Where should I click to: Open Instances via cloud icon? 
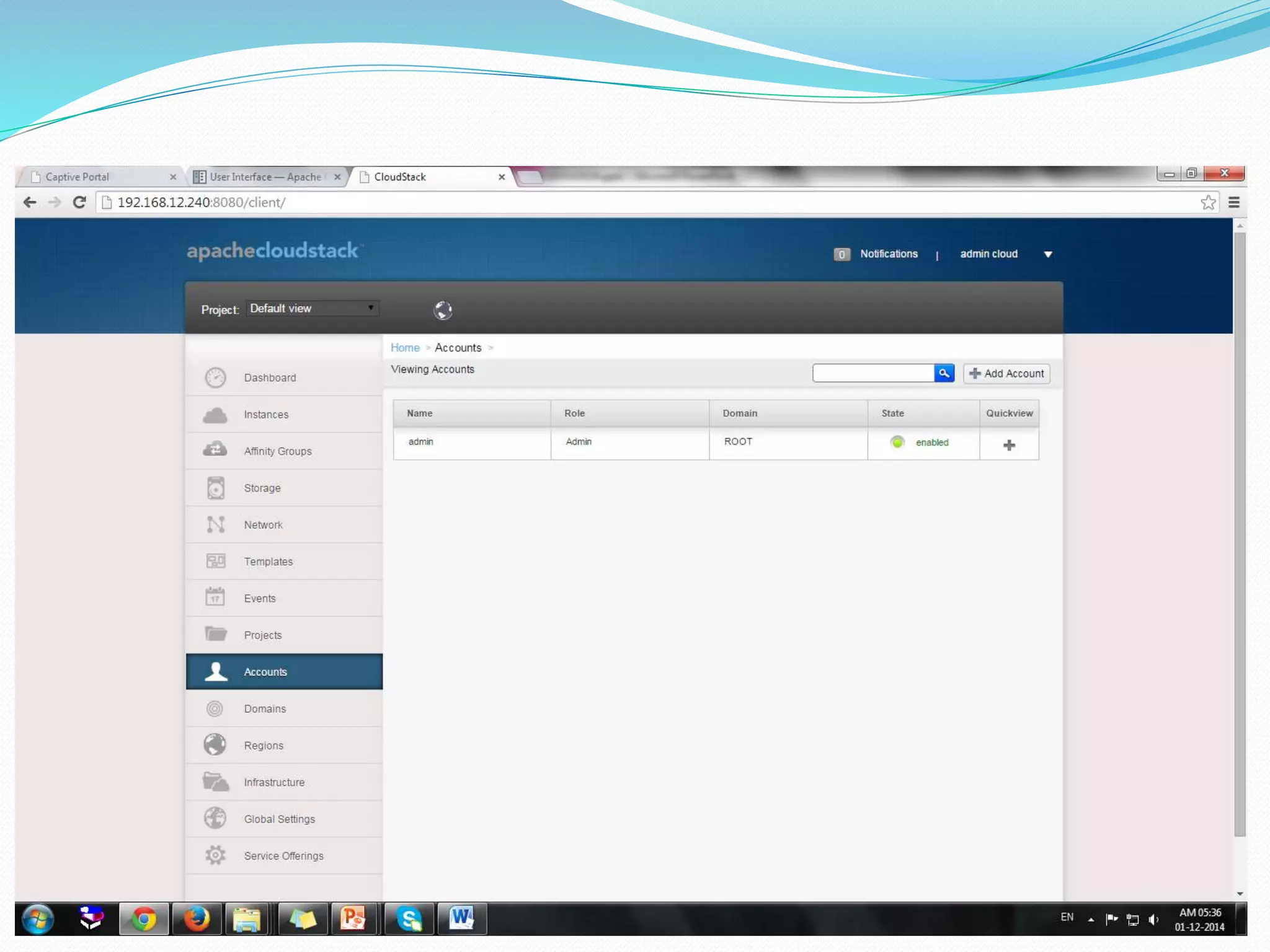[215, 415]
